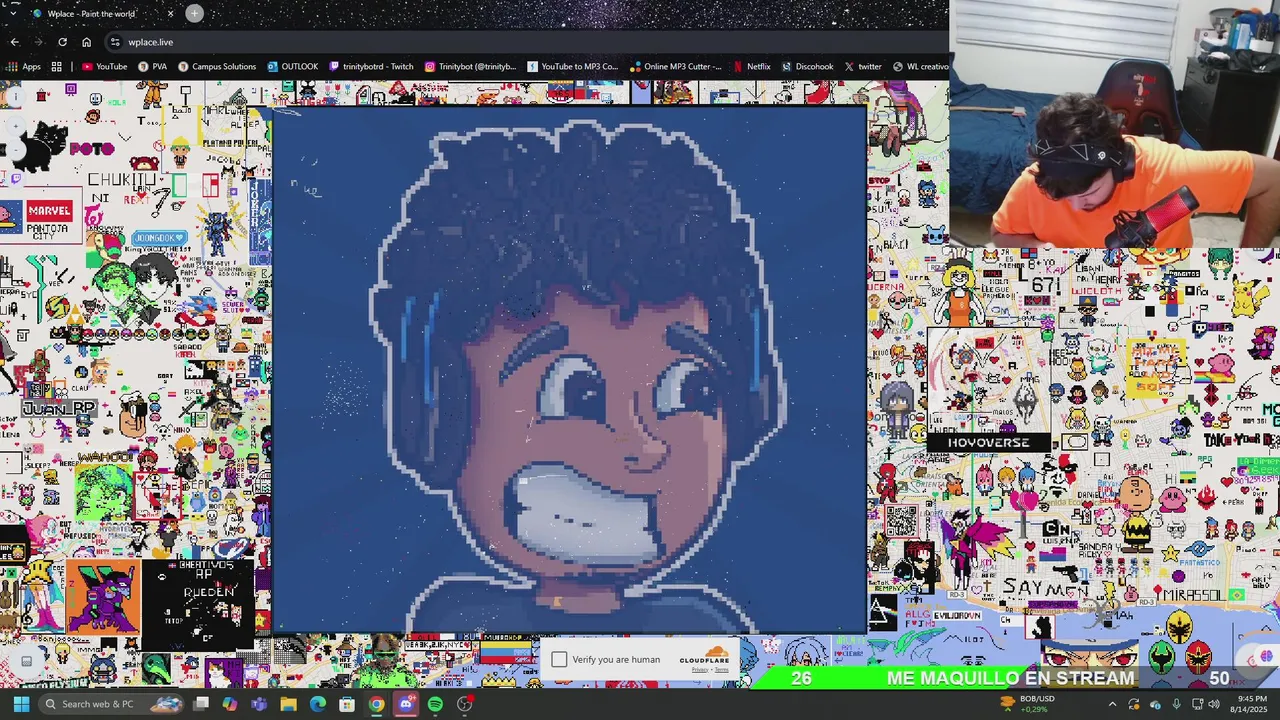Open the Online MP3 Cutter bookmark
This screenshot has width=1280, height=720.
[675, 67]
